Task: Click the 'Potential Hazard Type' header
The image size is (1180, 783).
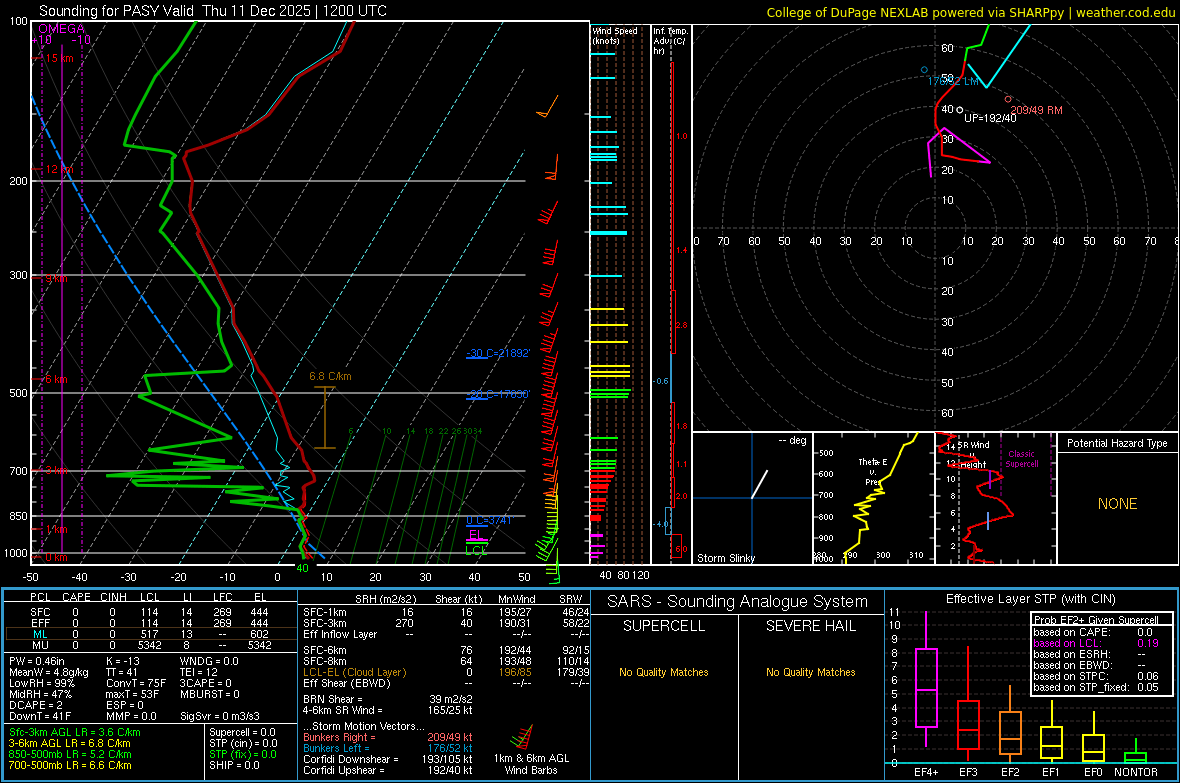Action: [x=1117, y=443]
